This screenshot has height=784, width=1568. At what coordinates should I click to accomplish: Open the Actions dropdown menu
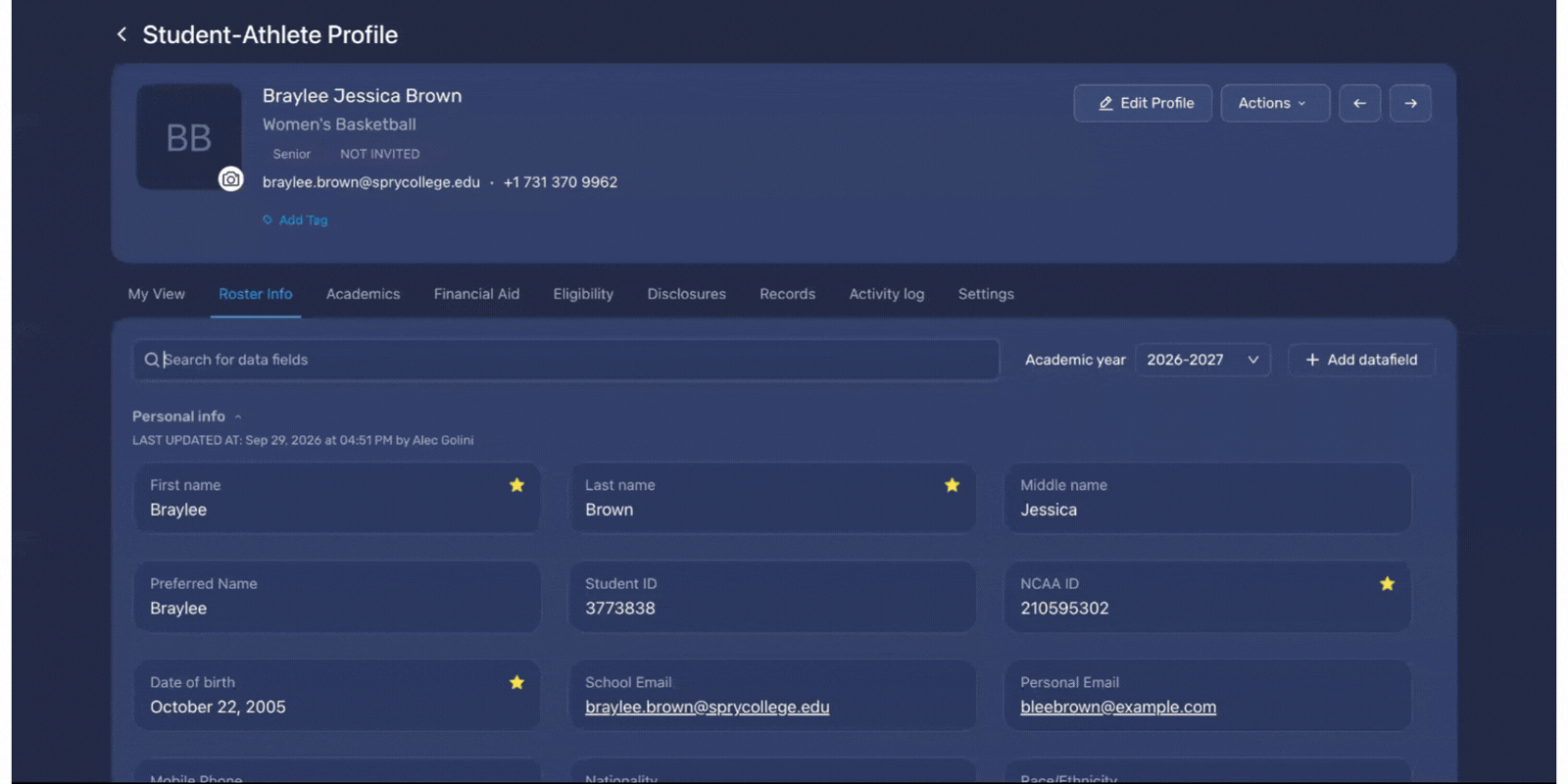1274,103
